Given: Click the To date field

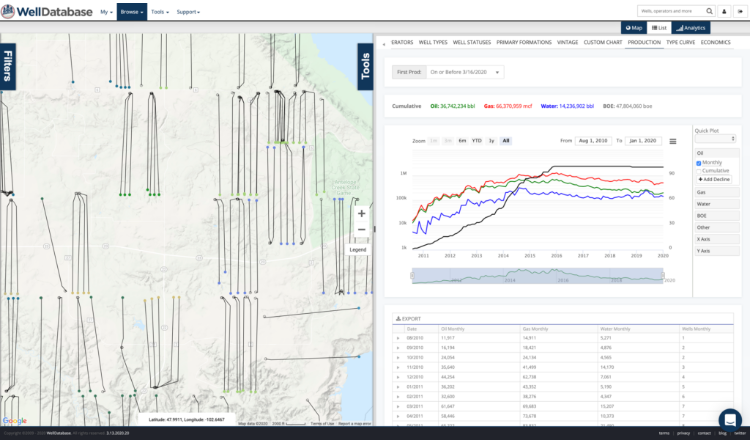Looking at the screenshot, I should tap(643, 141).
